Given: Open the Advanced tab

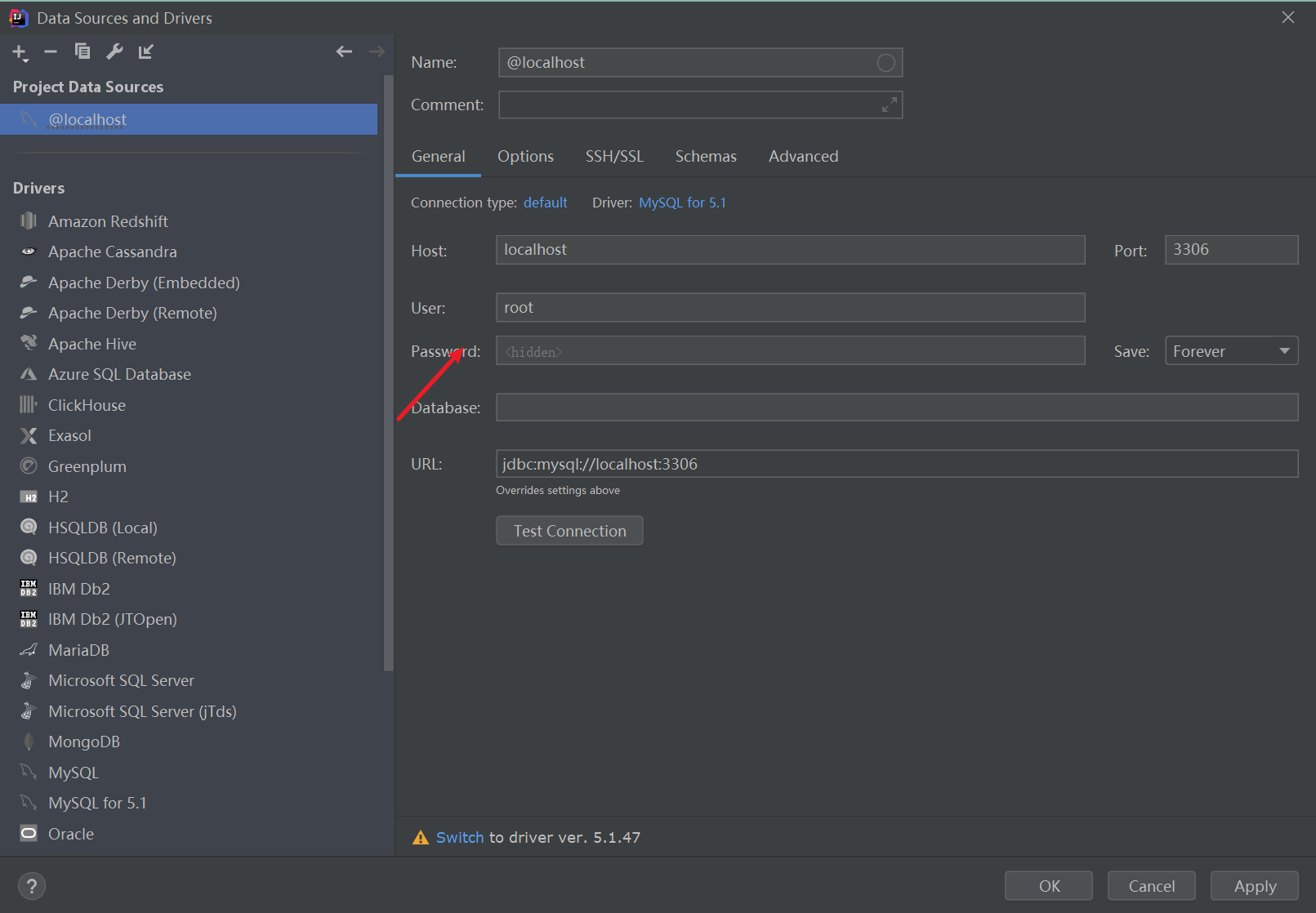Looking at the screenshot, I should [x=803, y=156].
